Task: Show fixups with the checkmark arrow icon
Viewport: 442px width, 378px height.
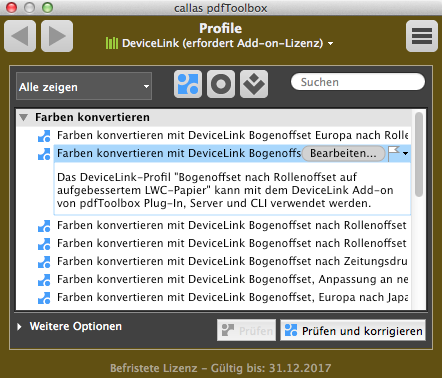Action: 254,84
